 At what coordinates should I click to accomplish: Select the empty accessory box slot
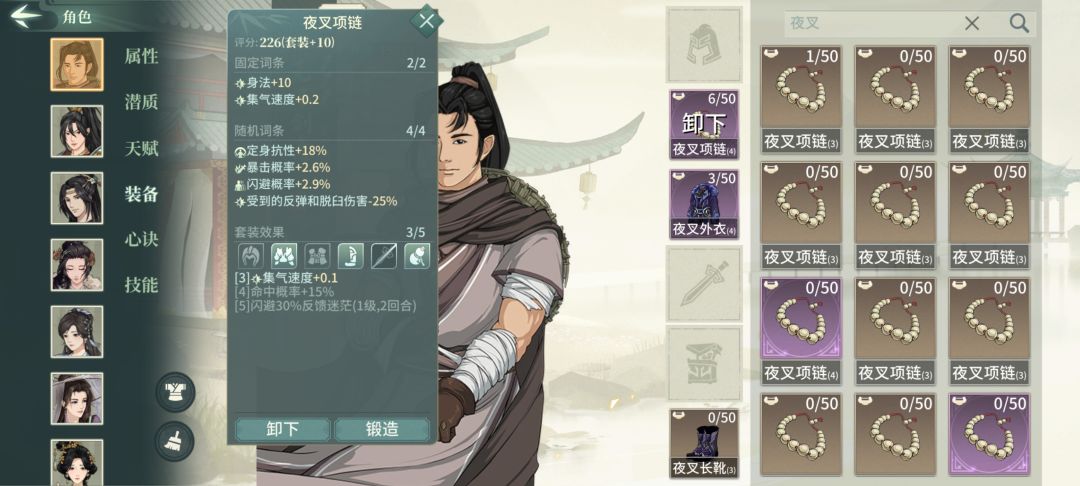[x=705, y=363]
